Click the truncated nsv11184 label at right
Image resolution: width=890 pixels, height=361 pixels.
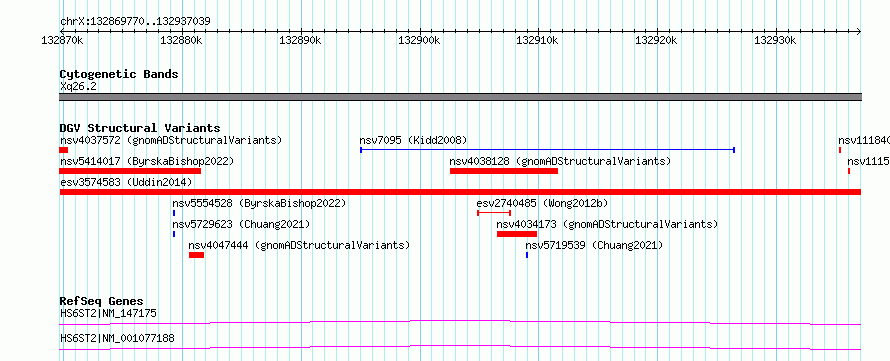click(x=863, y=140)
